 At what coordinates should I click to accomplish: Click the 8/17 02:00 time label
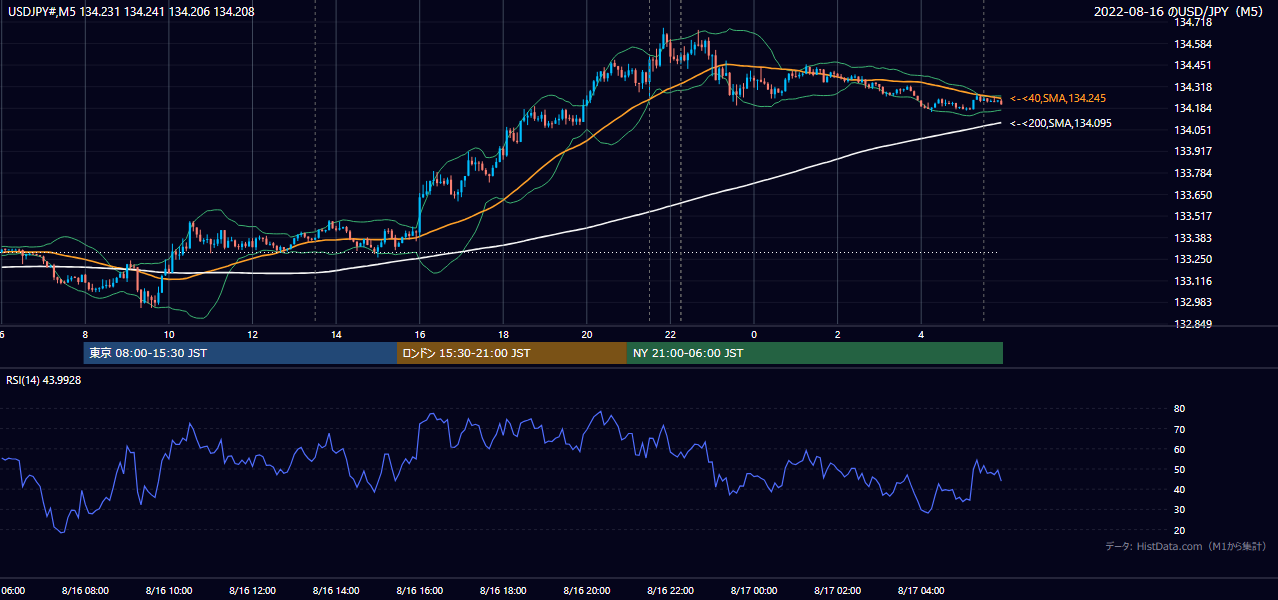click(838, 590)
